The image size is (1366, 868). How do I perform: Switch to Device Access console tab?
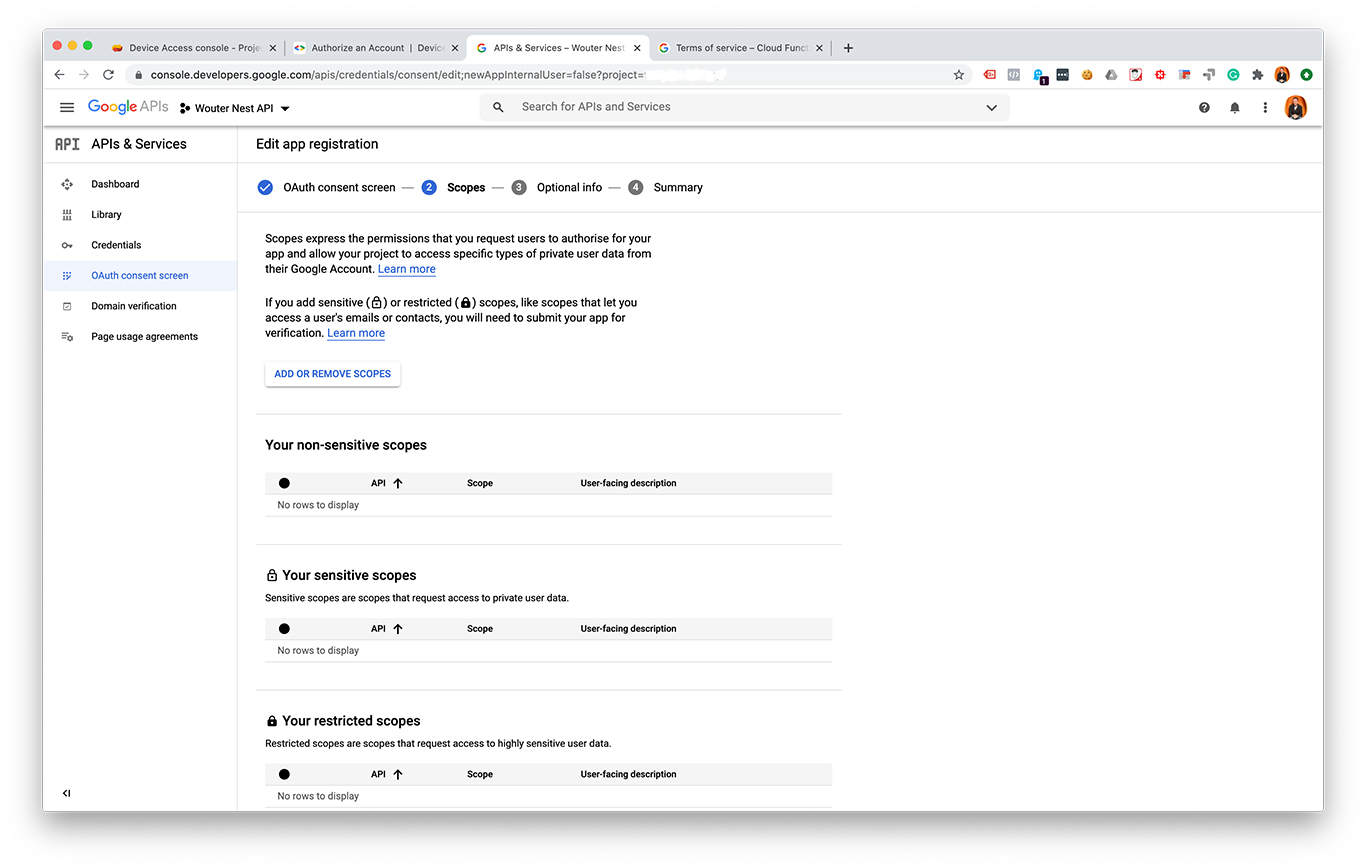(193, 48)
